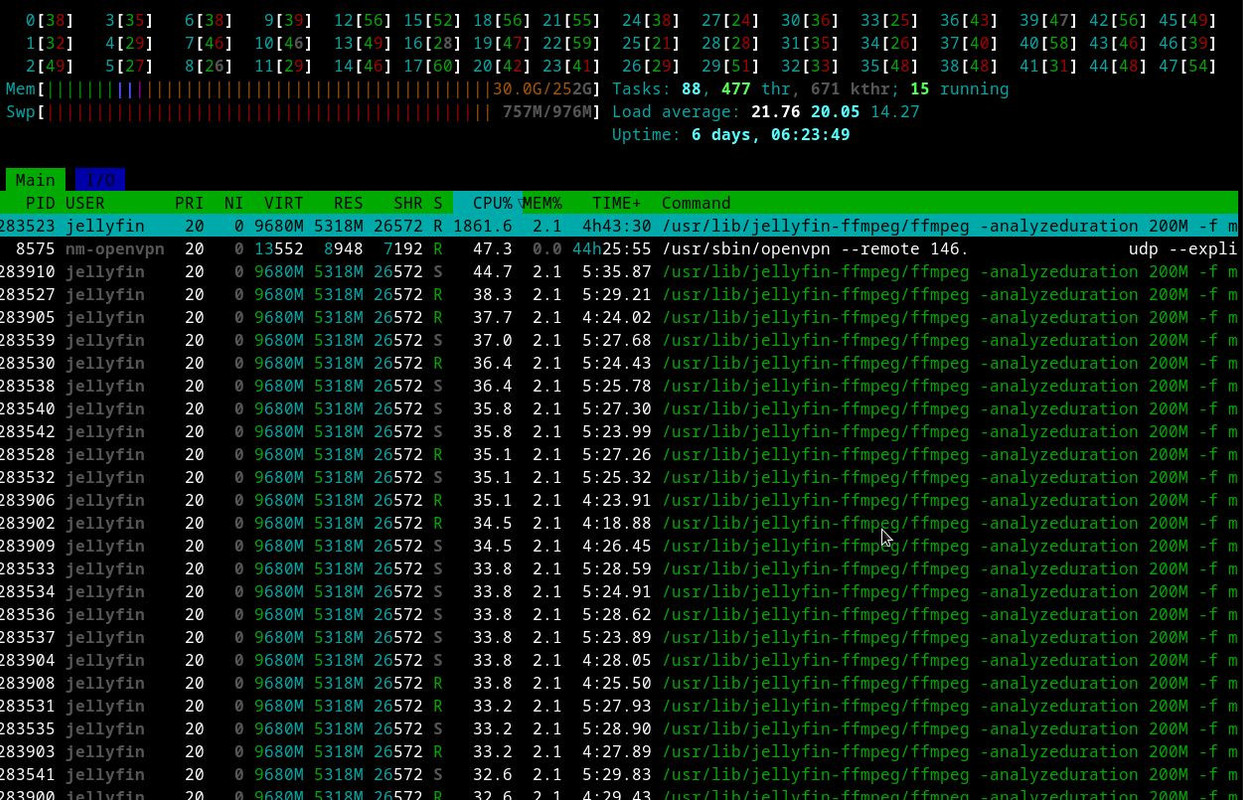Screen dimensions: 1243x800
Task: Click TIME value 4:25.50
Action: point(617,684)
